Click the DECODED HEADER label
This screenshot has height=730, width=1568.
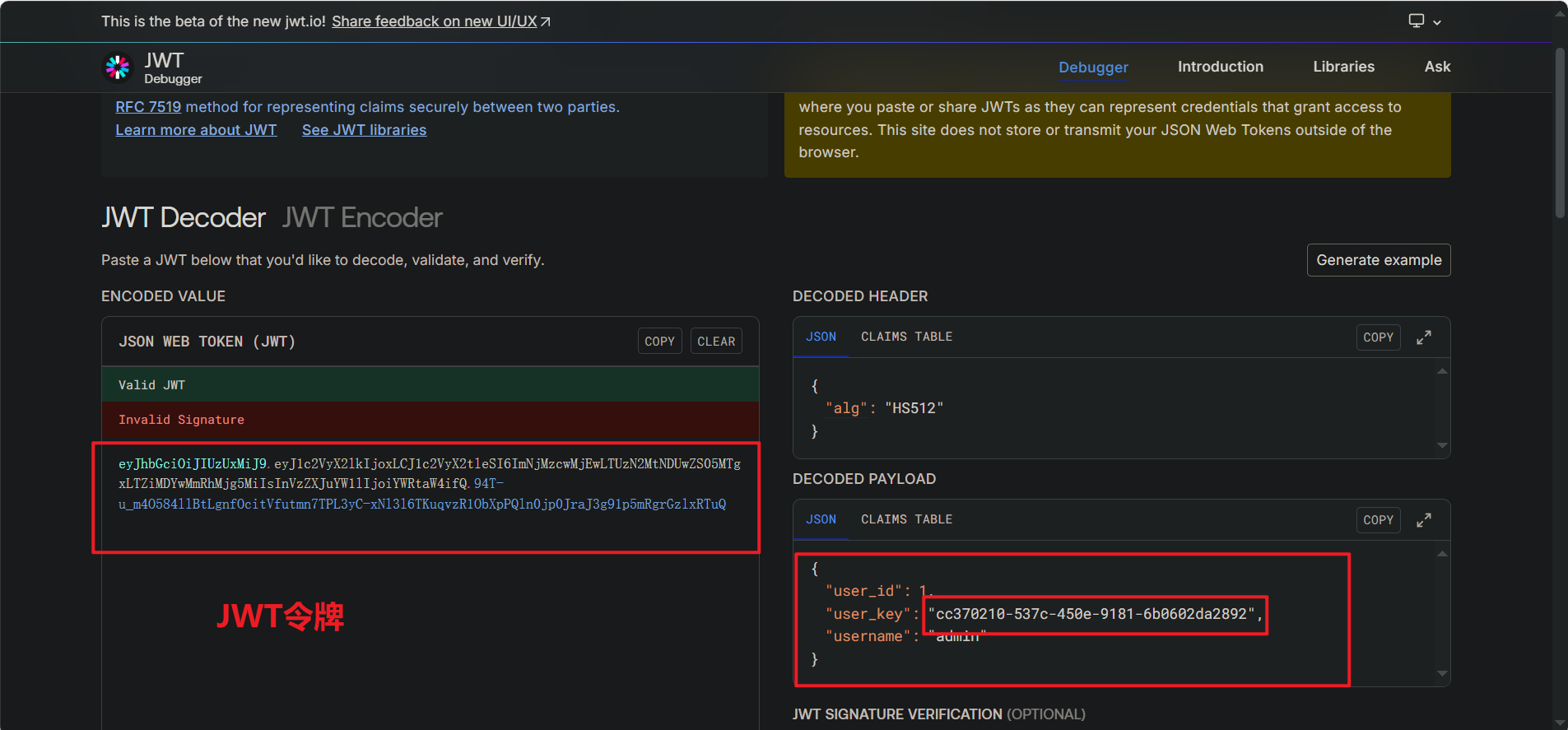click(860, 296)
